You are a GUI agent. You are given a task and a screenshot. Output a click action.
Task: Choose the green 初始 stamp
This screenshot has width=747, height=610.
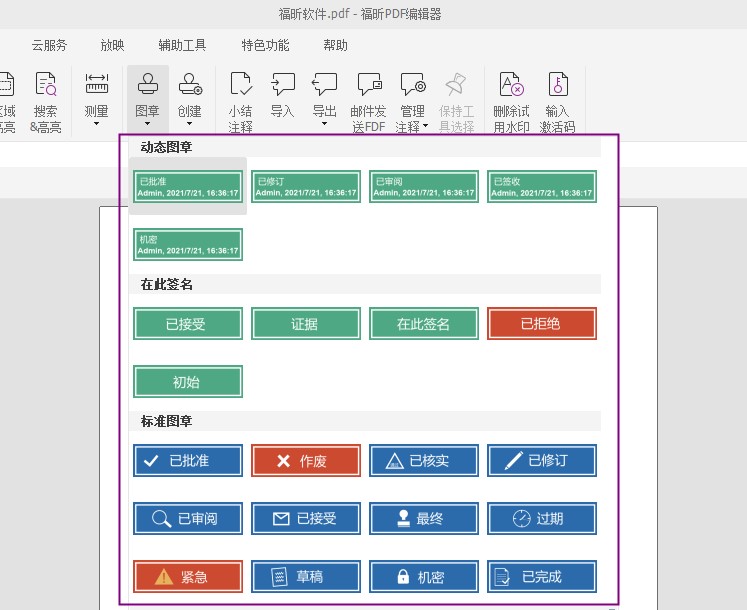point(188,382)
